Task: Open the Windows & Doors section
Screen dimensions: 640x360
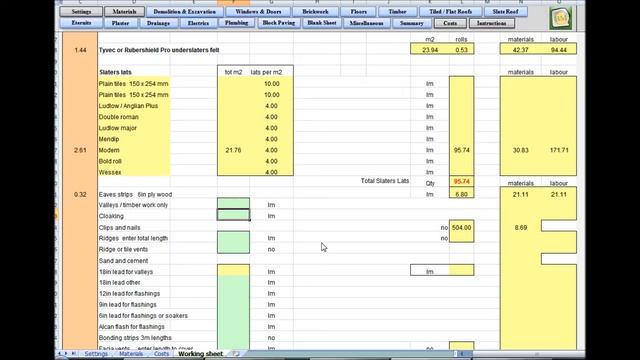Action: coord(258,11)
